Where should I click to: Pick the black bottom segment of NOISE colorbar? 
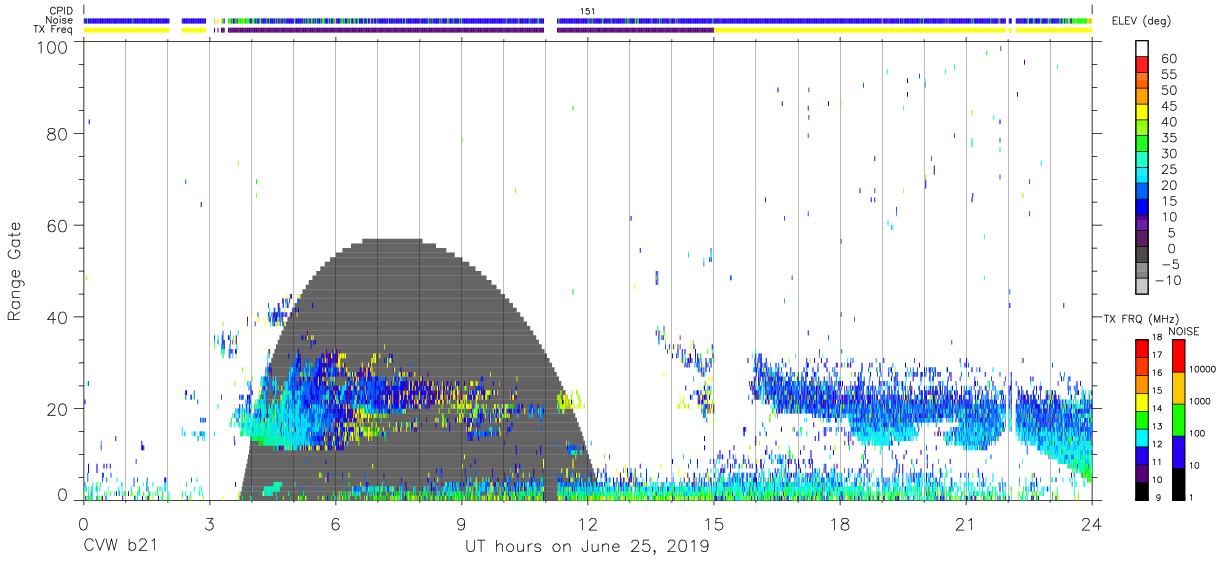1178,483
